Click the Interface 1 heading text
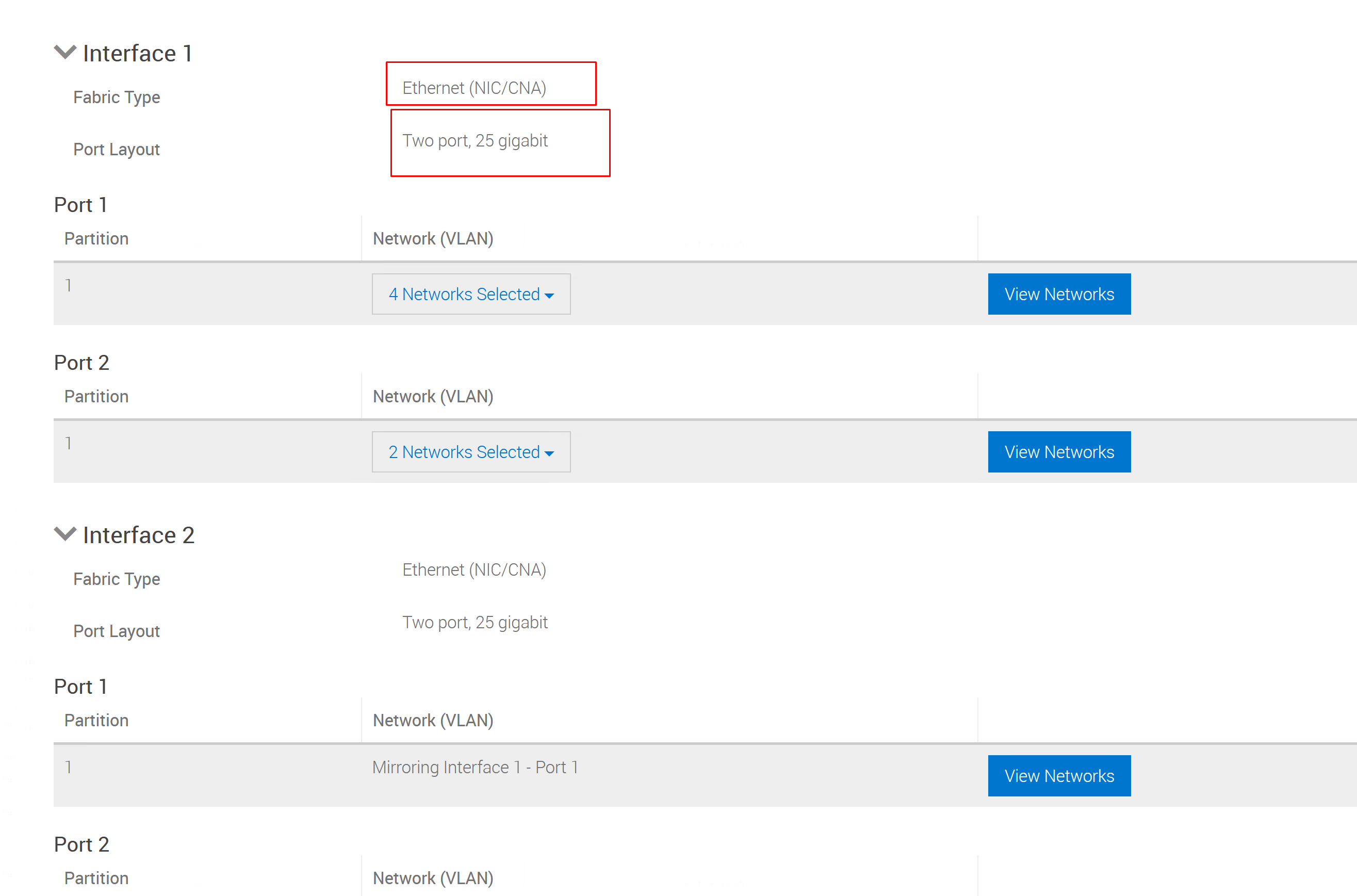1357x896 pixels. 137,54
